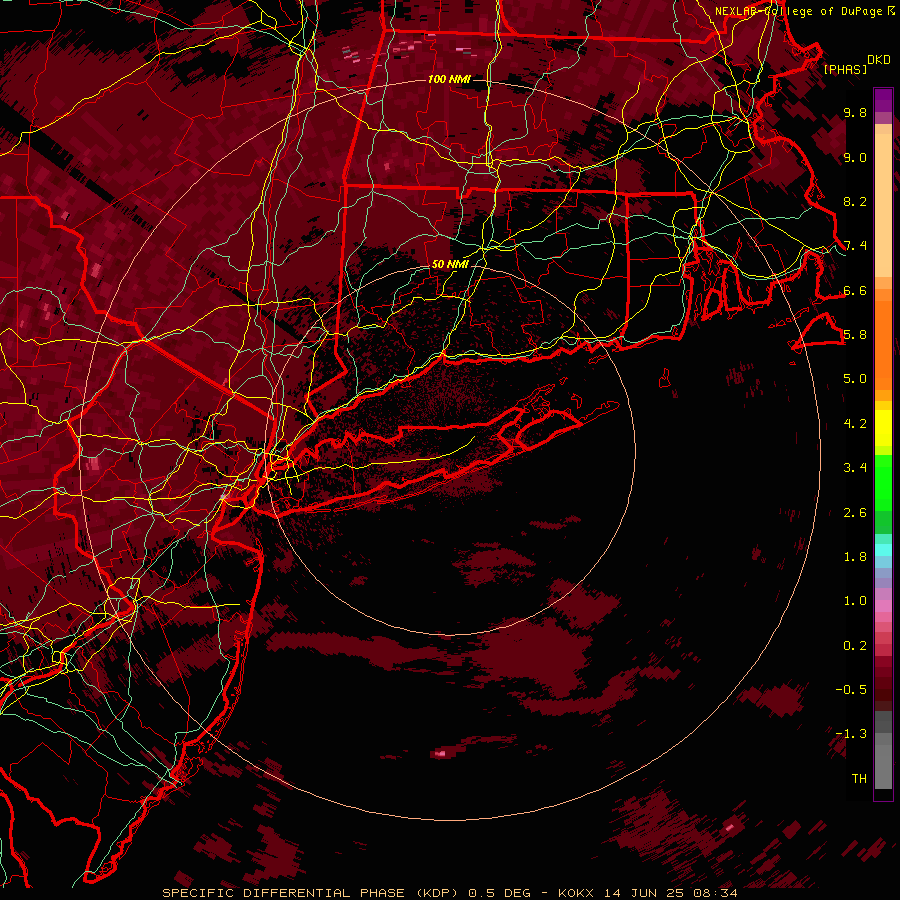900x900 pixels.
Task: Click the 6.6 value on color scale
Action: [855, 290]
